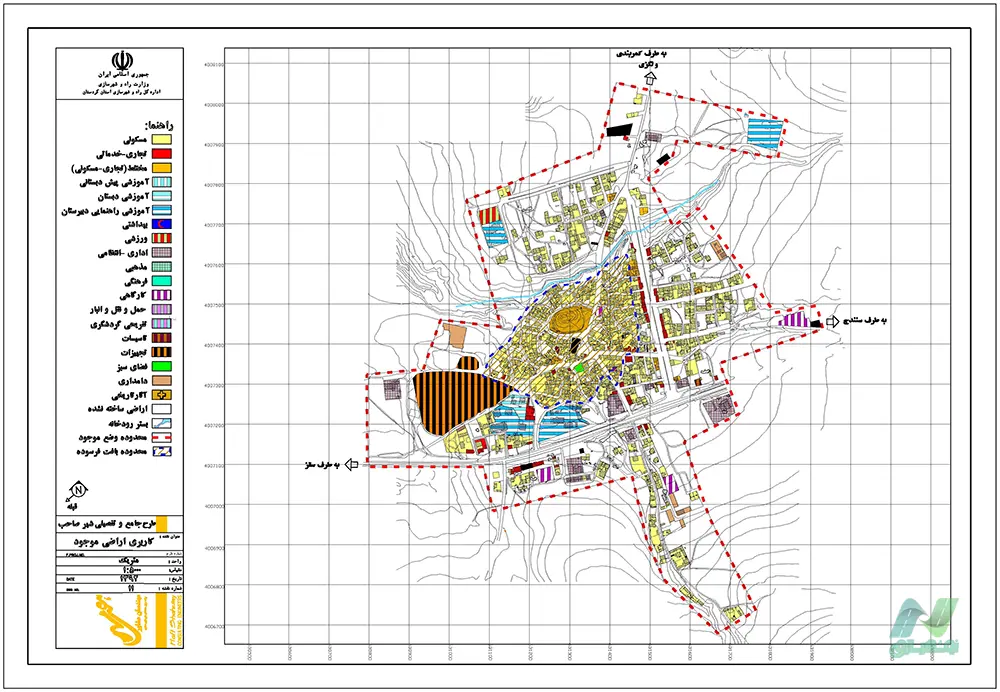The width and height of the screenshot is (1000, 692).
Task: Select the bright green legend swatch
Action: point(163,366)
